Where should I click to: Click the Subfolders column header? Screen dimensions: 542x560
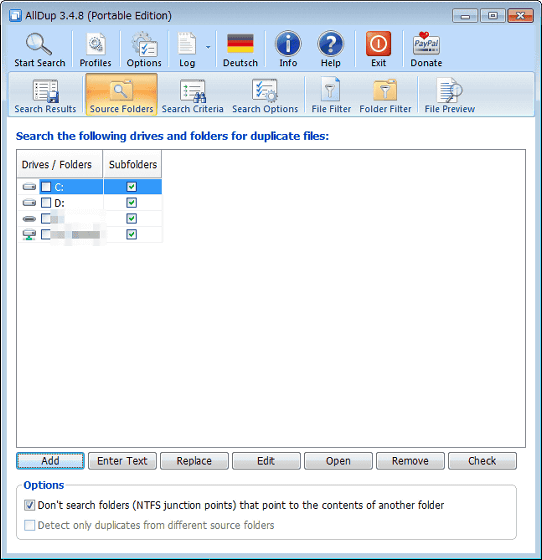pos(132,164)
